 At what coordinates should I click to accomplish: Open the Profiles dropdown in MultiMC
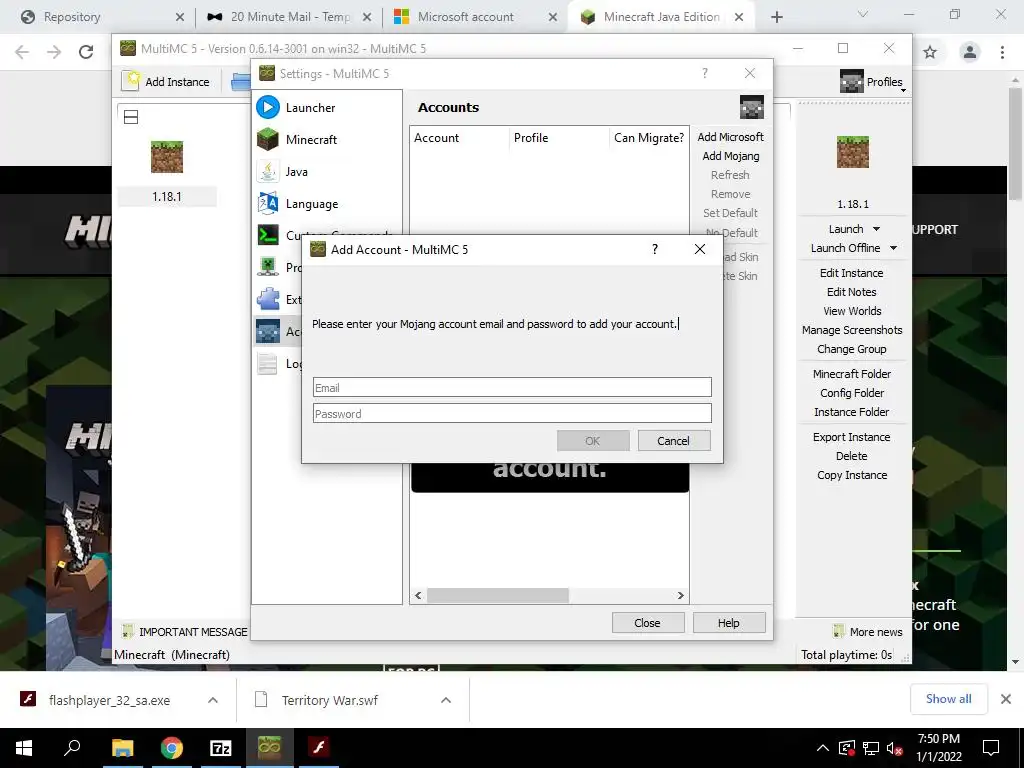pyautogui.click(x=874, y=82)
